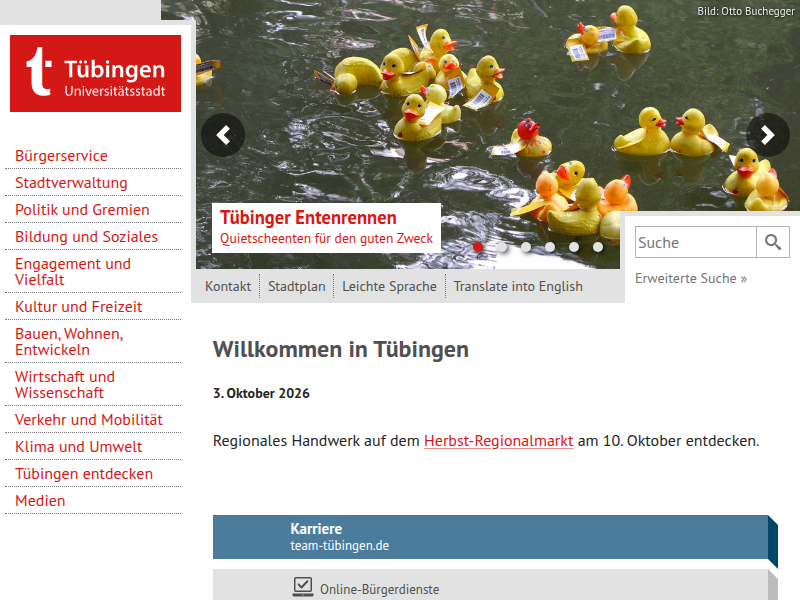Viewport: 800px width, 600px height.
Task: Click the Online-Bürgerdienste laptop checkmark icon
Action: tap(303, 587)
